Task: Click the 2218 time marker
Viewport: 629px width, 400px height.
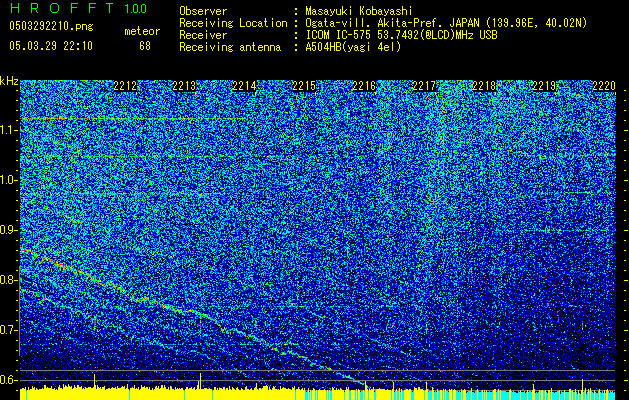Action: click(484, 86)
